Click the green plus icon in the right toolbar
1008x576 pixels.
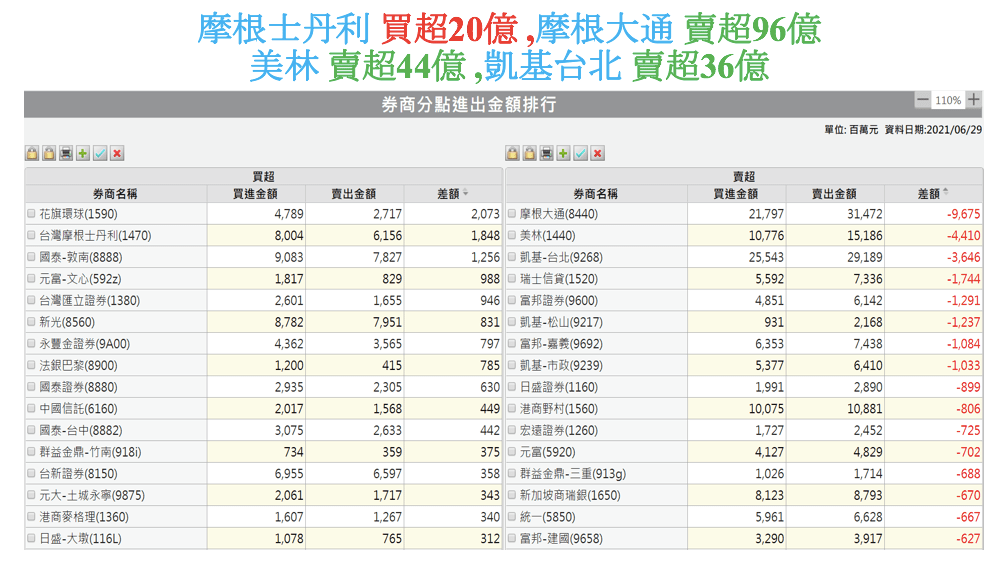pos(564,153)
